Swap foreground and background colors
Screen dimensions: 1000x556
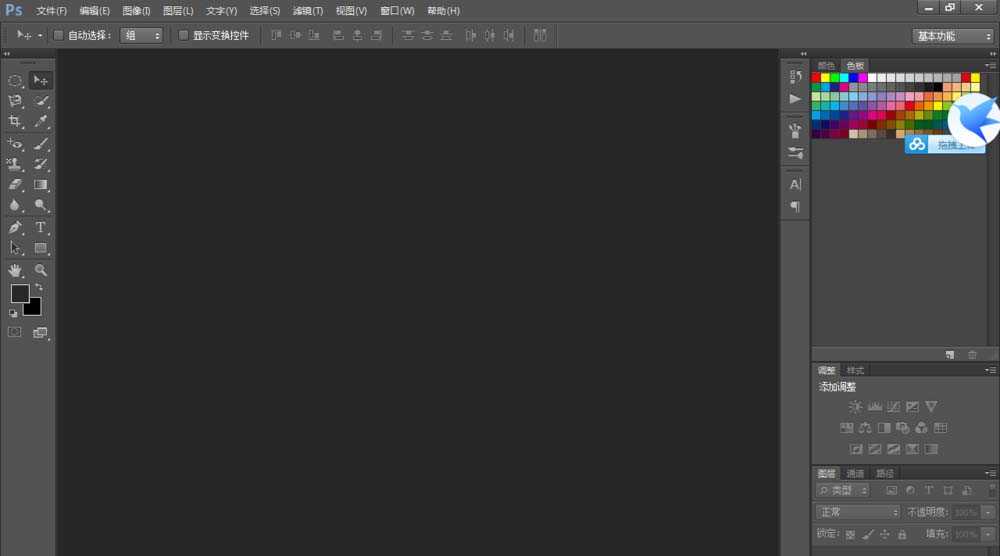tap(39, 288)
